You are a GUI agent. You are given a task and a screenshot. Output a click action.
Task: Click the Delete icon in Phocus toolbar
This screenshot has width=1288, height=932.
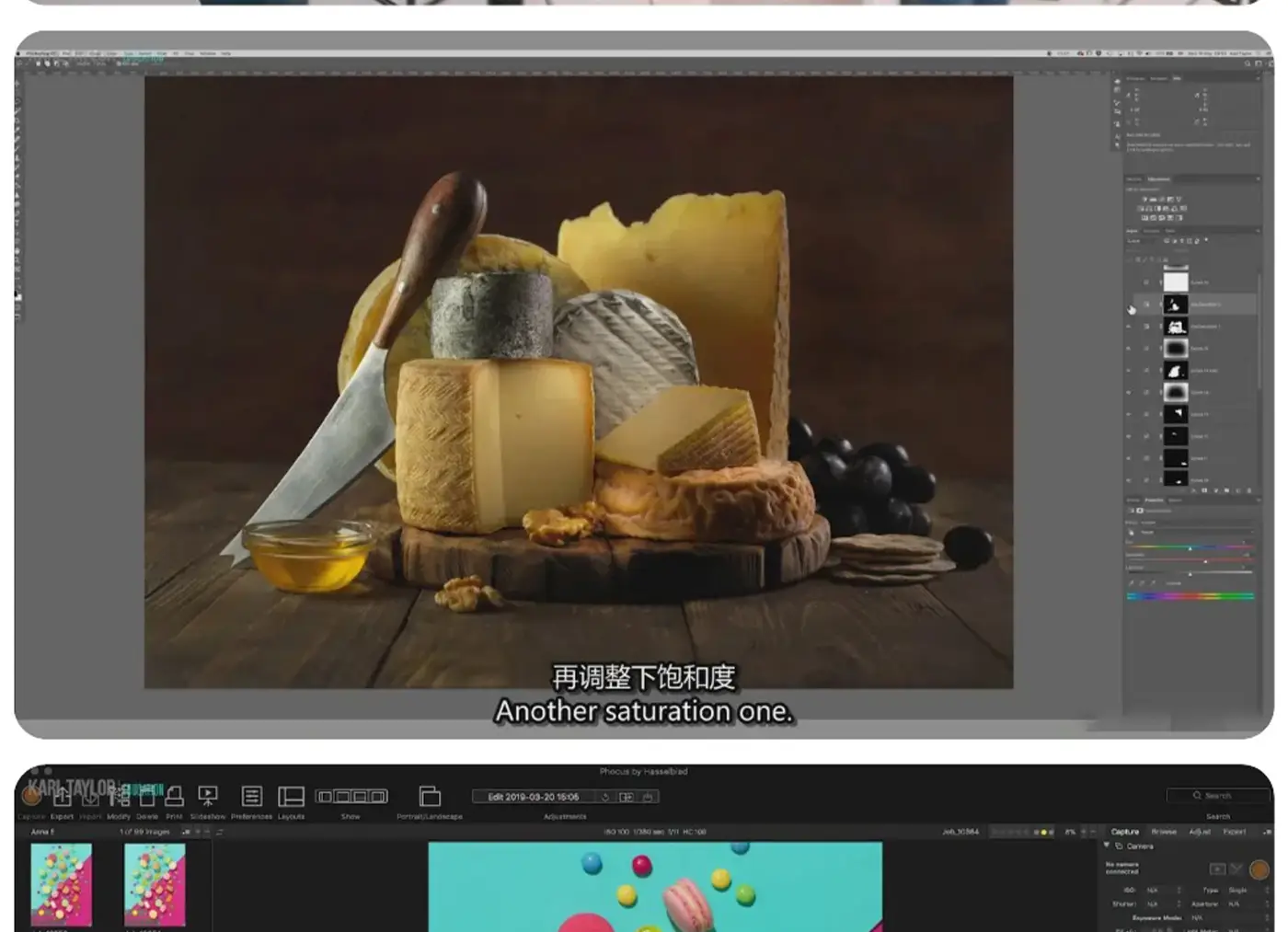[147, 797]
